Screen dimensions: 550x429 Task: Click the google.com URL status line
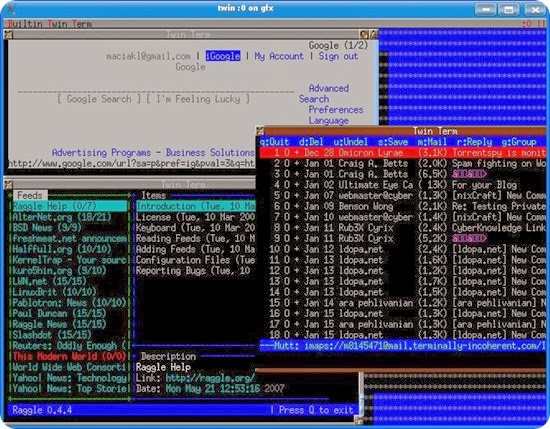(x=131, y=163)
